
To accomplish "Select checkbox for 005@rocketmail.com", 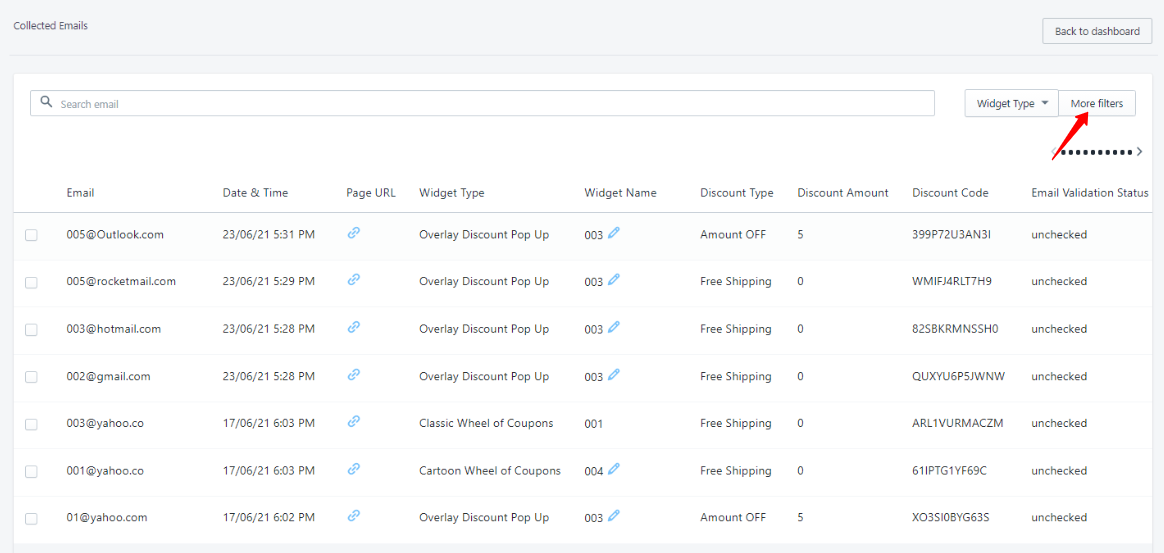I will 31,283.
